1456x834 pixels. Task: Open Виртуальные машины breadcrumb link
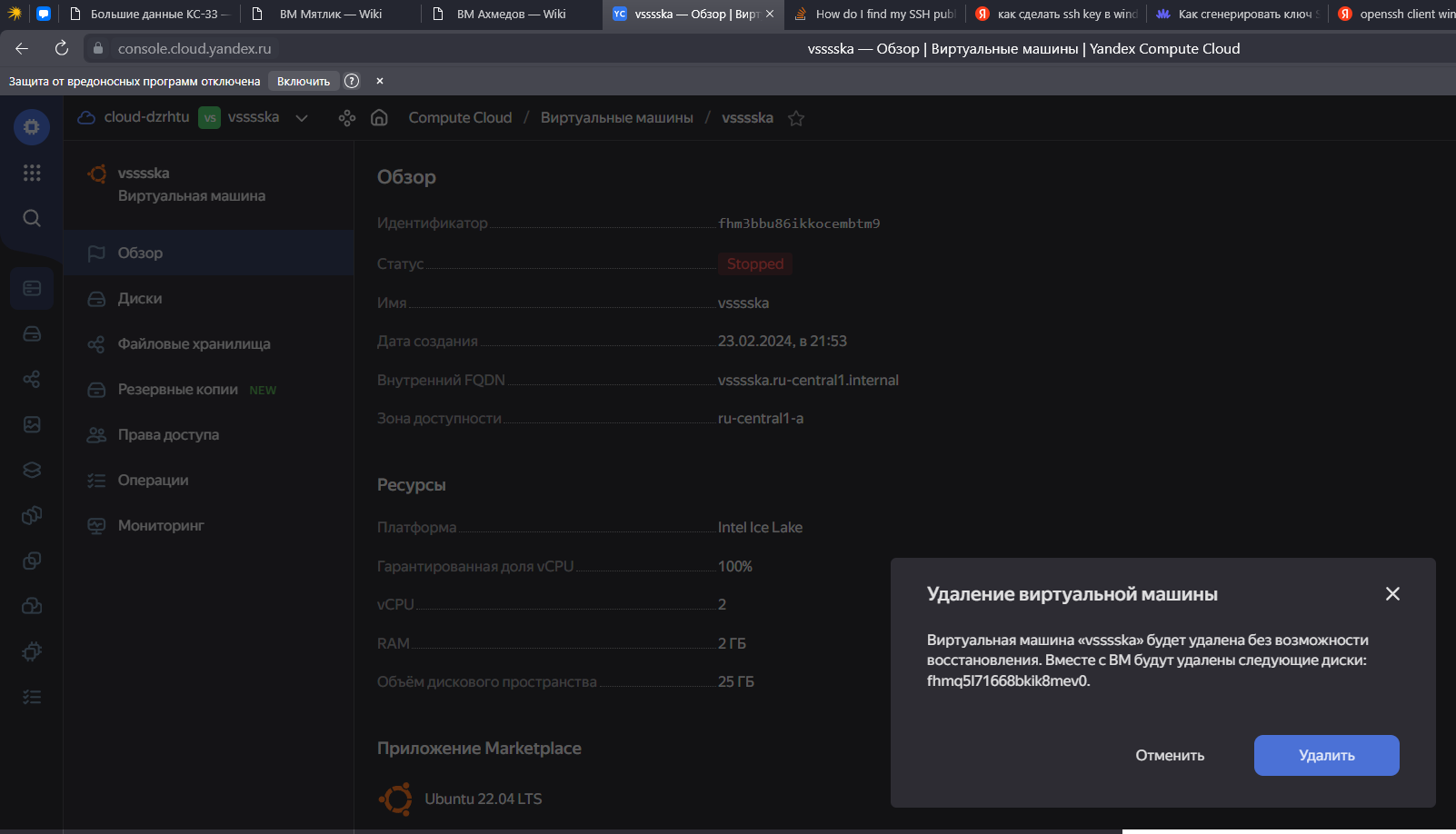[616, 118]
